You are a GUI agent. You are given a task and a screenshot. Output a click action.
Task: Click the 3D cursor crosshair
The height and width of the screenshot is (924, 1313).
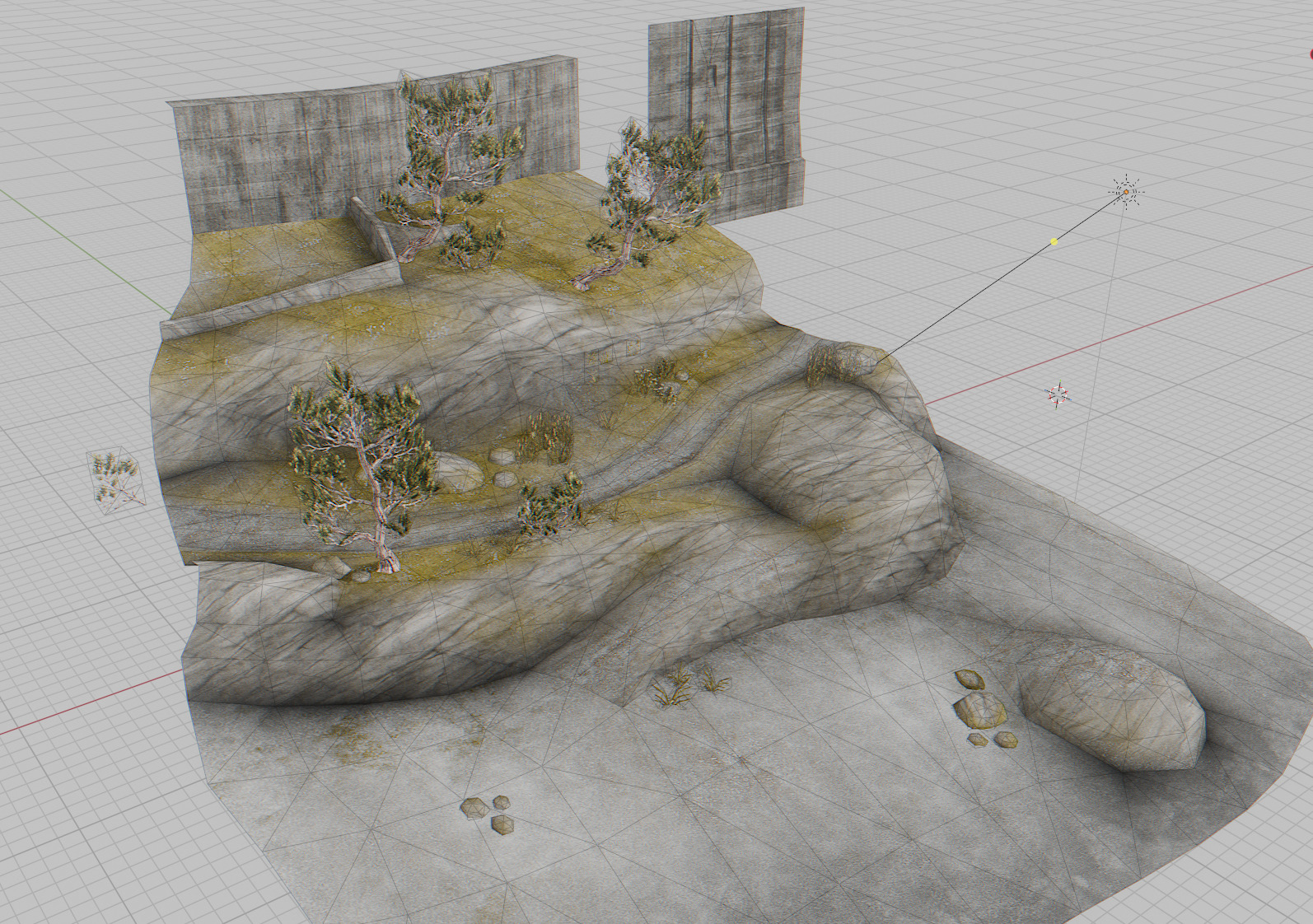click(x=1058, y=394)
